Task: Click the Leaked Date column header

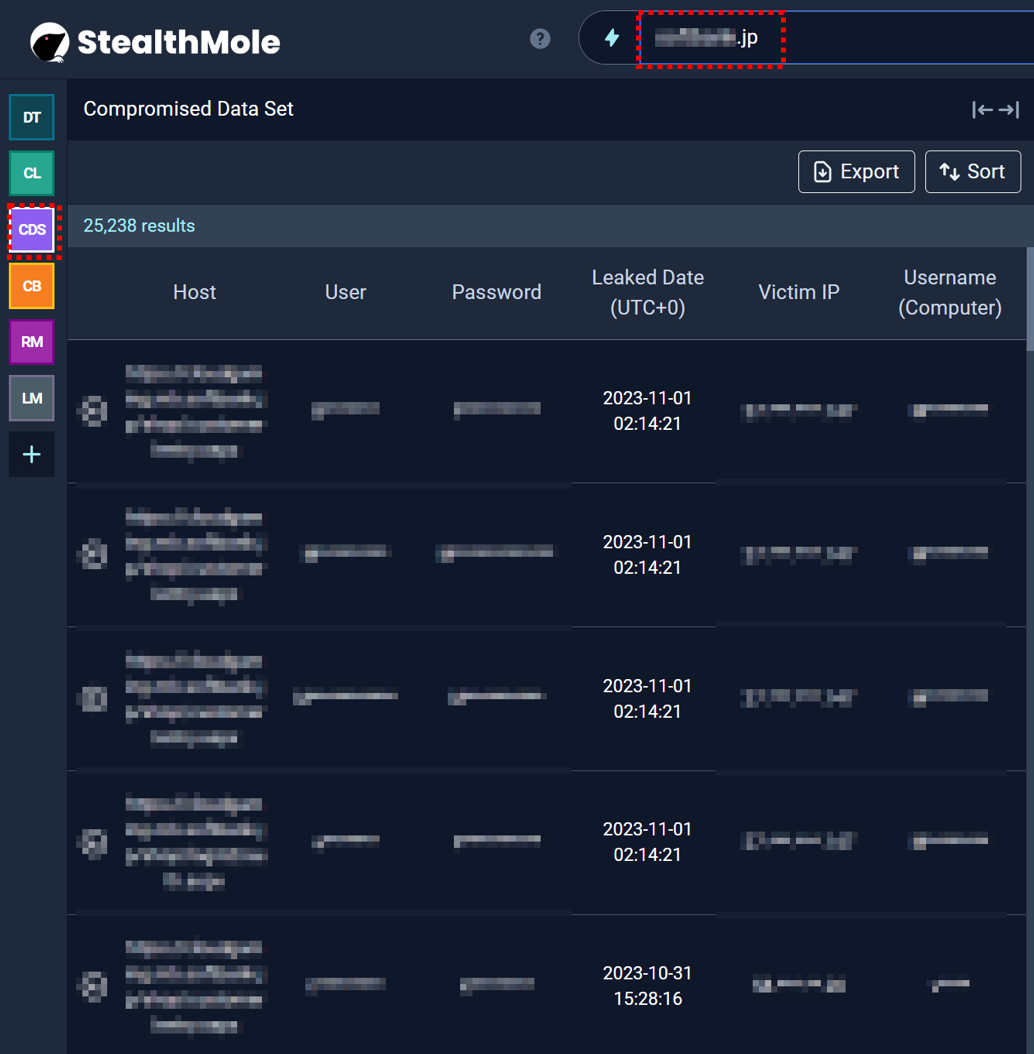Action: (647, 293)
